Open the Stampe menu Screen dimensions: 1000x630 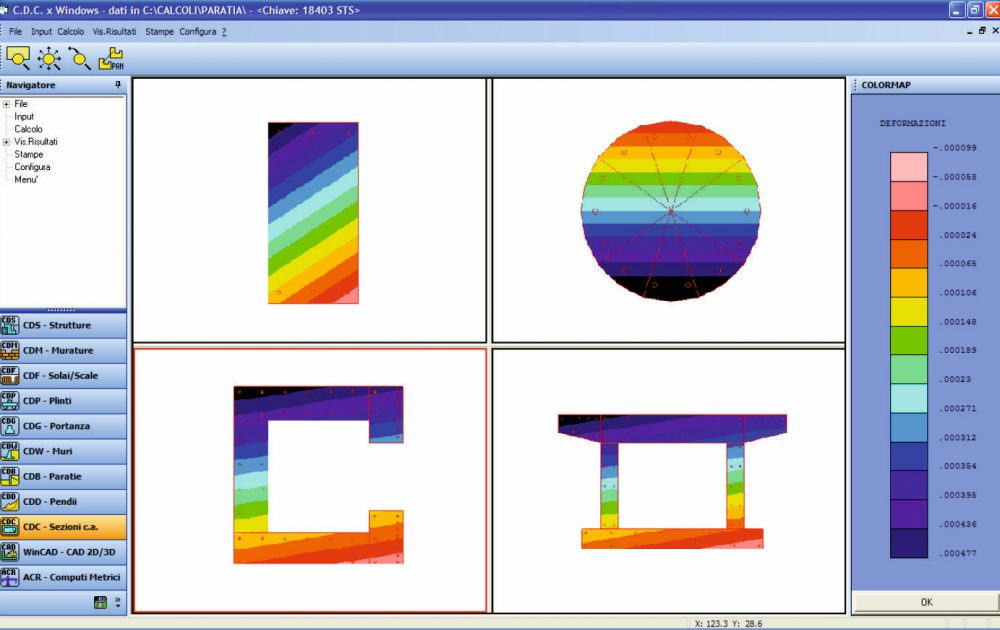[x=159, y=31]
